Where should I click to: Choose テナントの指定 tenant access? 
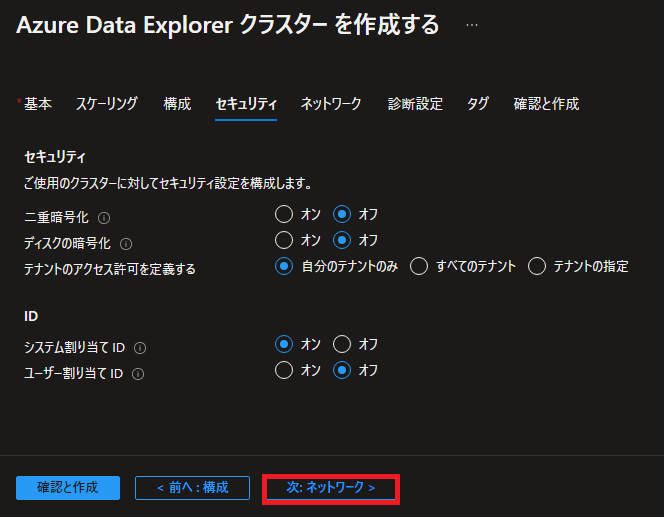pos(537,266)
